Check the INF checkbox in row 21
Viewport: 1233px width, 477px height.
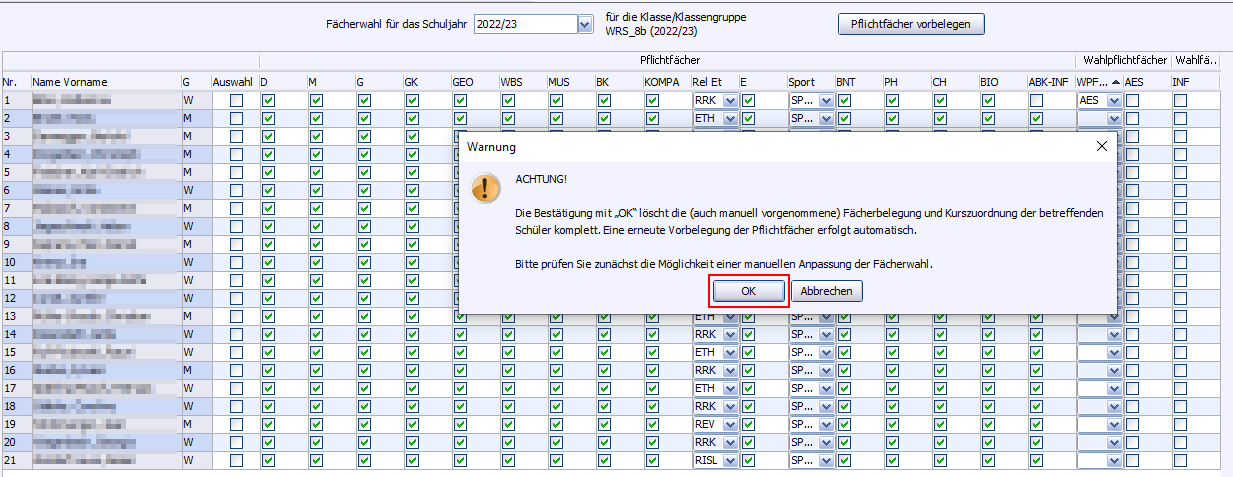click(1181, 461)
